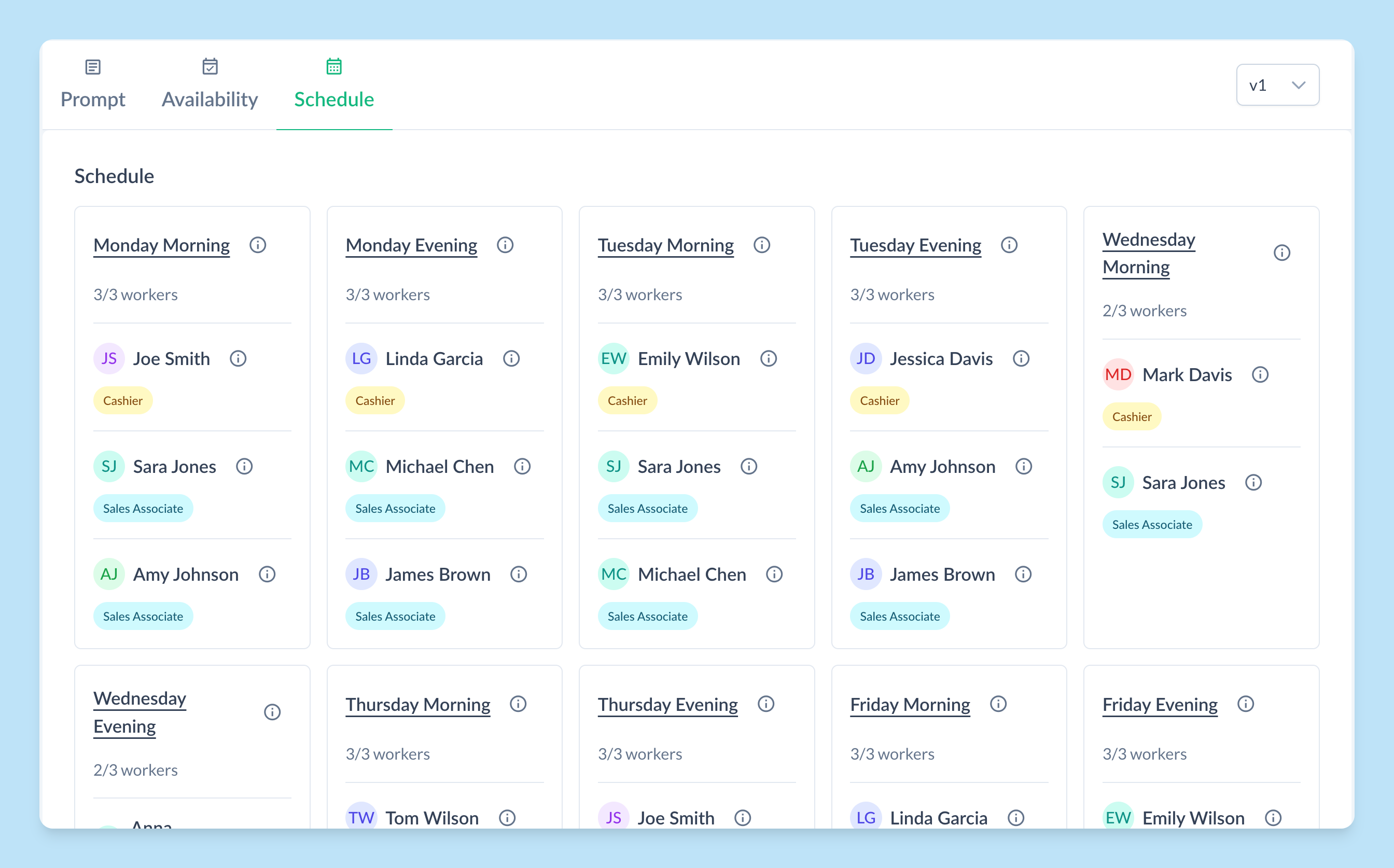Click the Cashier tag under Joe Smith
The height and width of the screenshot is (868, 1394).
(123, 401)
